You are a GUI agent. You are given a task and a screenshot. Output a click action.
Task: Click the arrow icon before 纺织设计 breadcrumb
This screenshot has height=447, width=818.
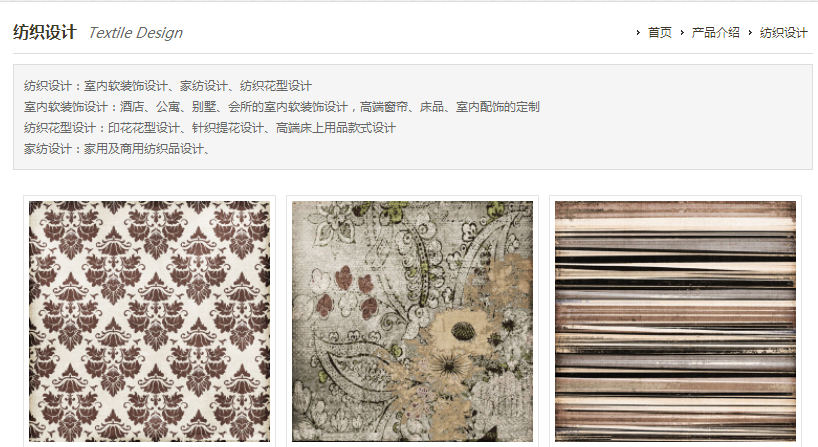click(750, 33)
